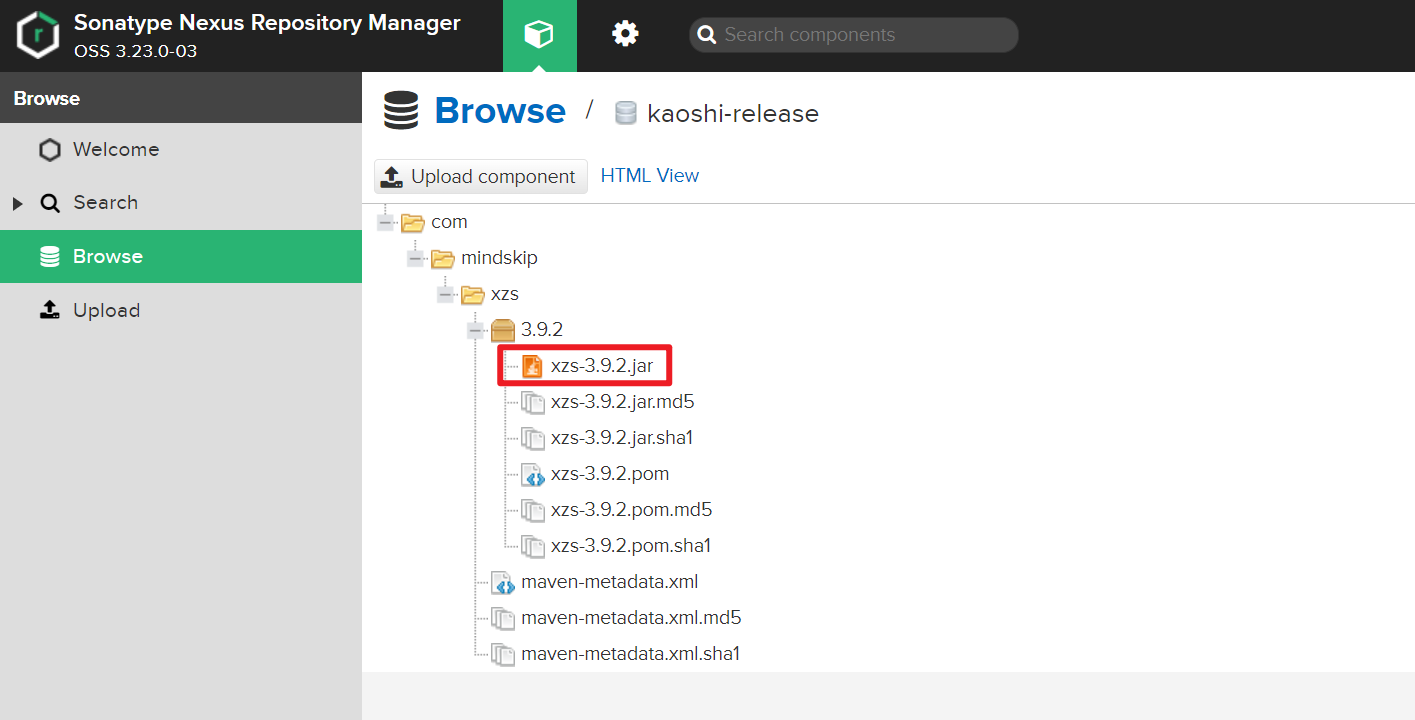Collapse the xzs folder node

pyautogui.click(x=446, y=294)
